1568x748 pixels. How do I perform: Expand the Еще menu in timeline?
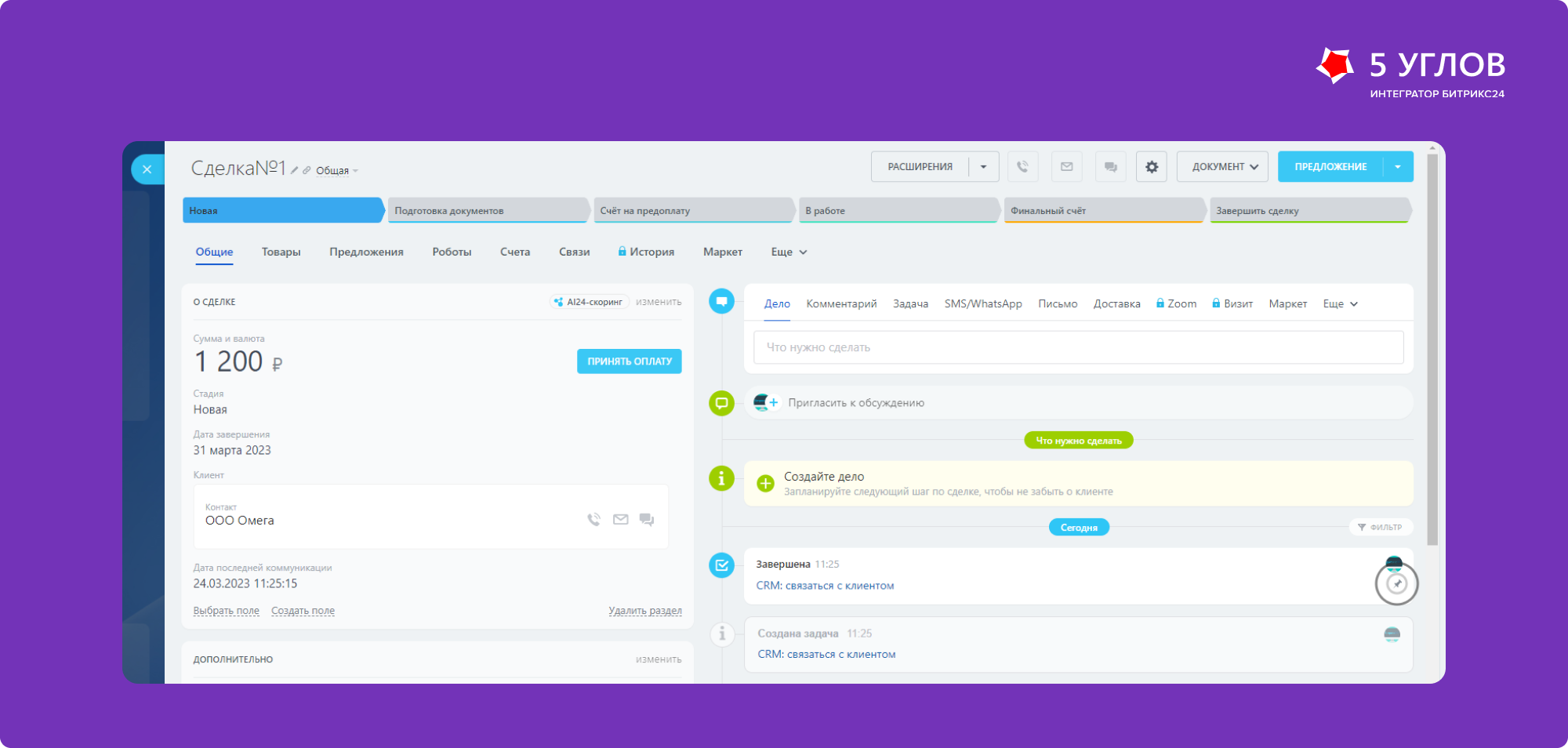tap(1340, 303)
